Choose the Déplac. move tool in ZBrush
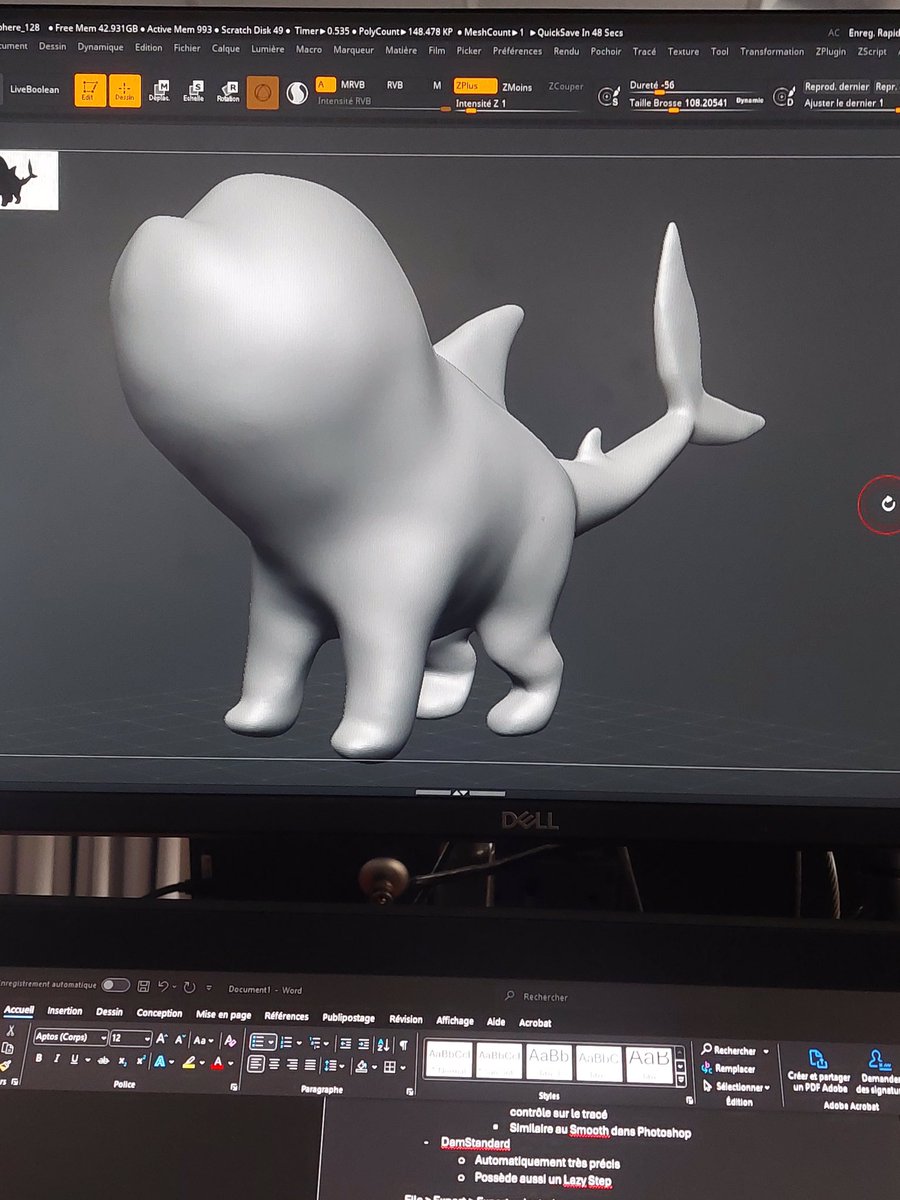 159,92
